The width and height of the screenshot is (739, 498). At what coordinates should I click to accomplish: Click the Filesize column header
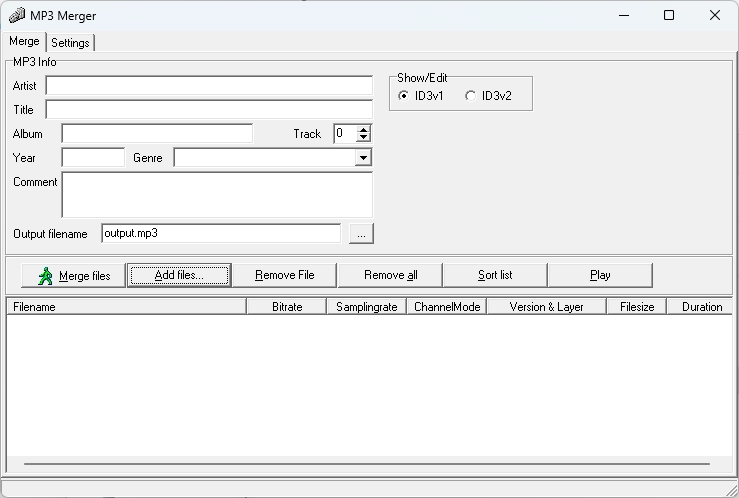pyautogui.click(x=637, y=307)
